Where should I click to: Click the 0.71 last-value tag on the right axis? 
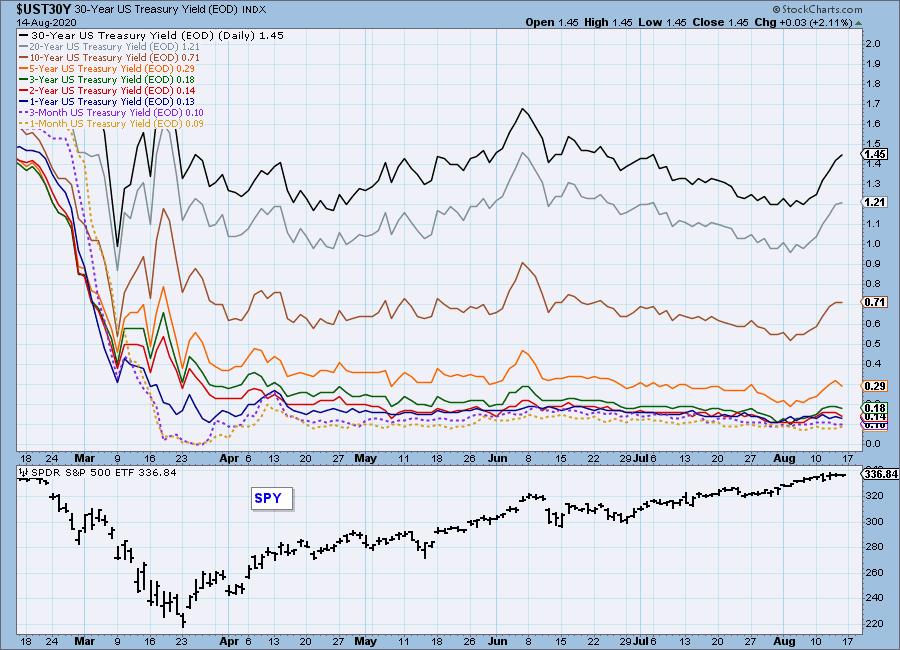pos(874,301)
